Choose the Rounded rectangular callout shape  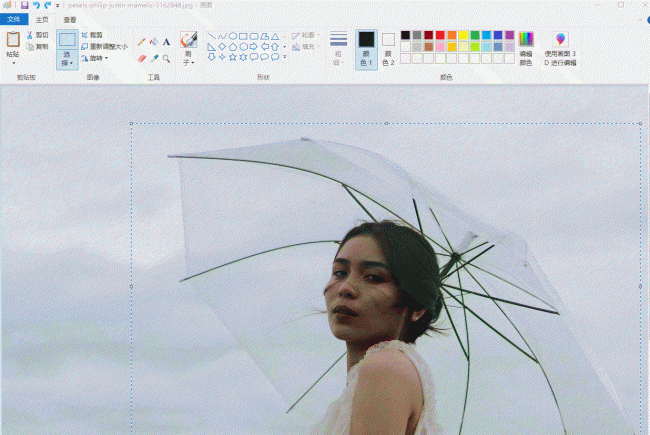254,57
